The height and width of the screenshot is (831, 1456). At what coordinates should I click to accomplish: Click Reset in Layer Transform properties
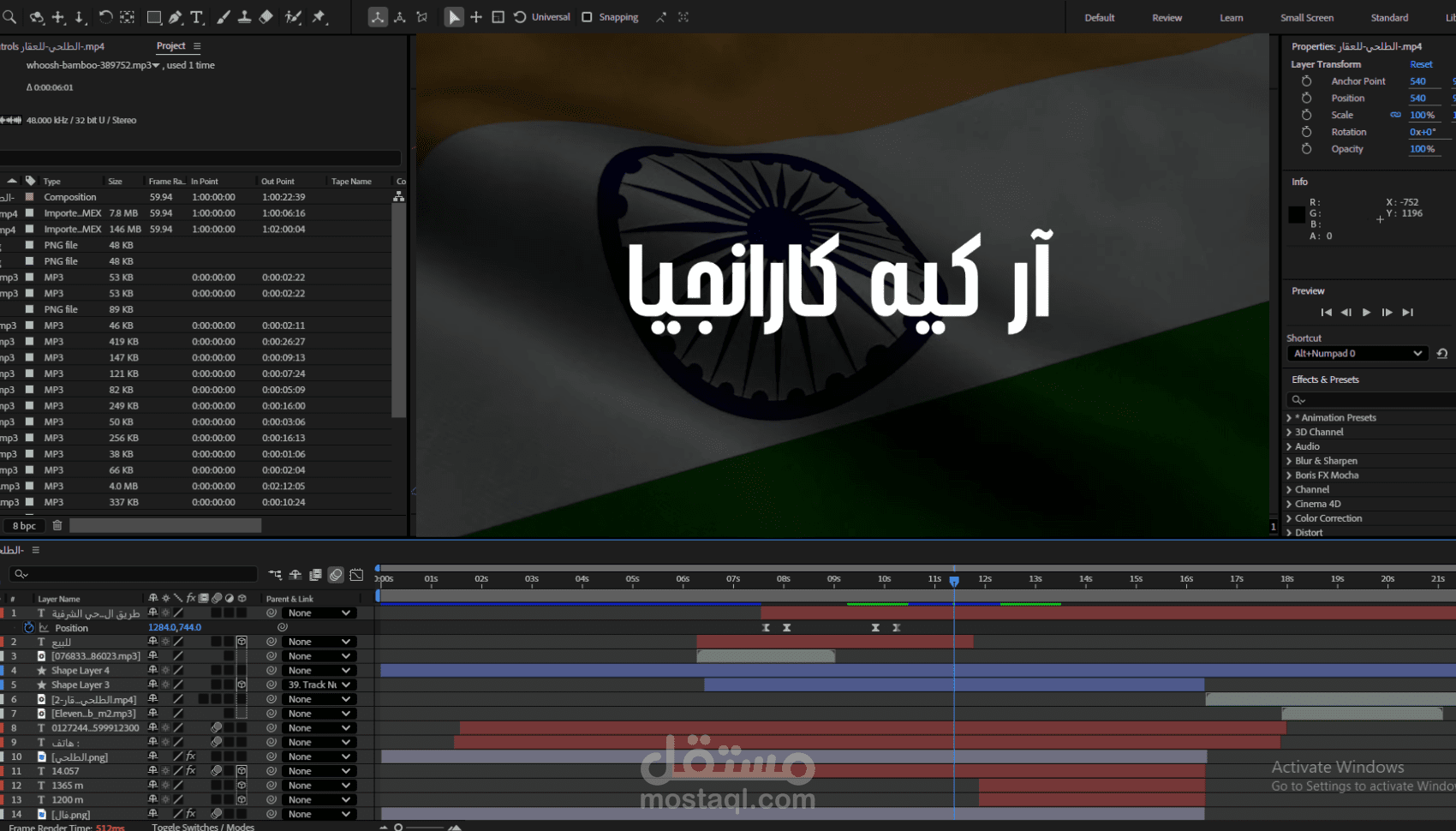click(x=1421, y=63)
